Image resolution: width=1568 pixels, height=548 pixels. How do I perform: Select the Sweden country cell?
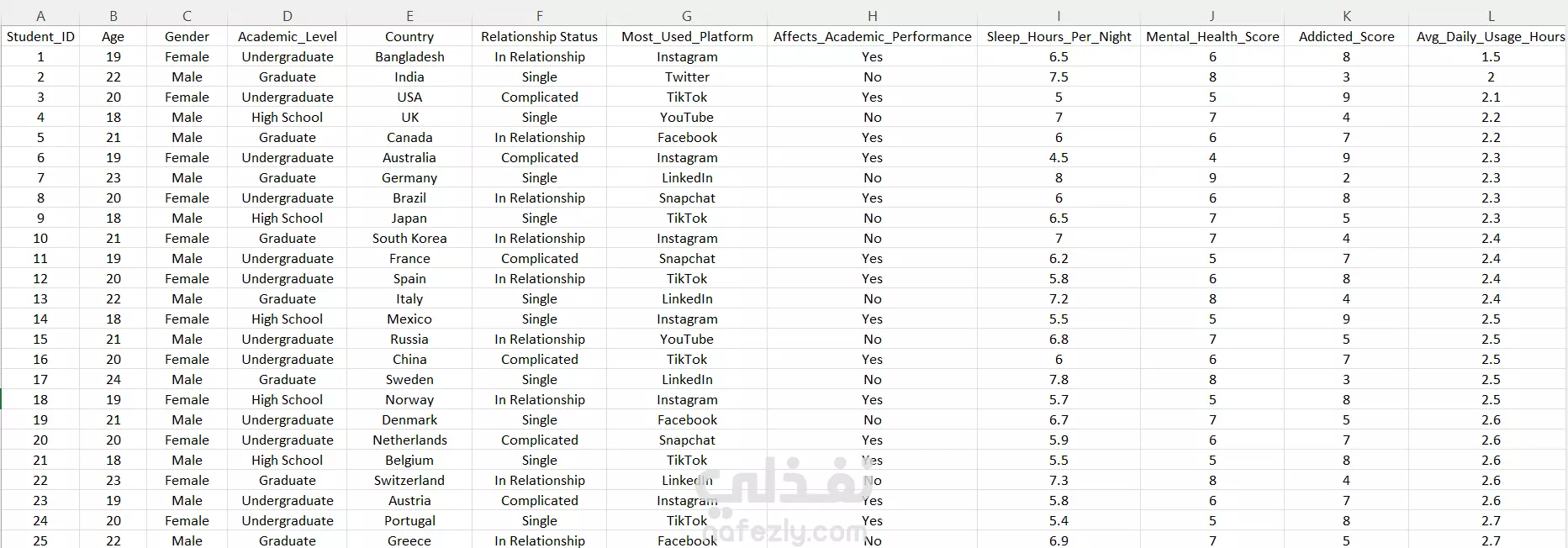click(409, 379)
